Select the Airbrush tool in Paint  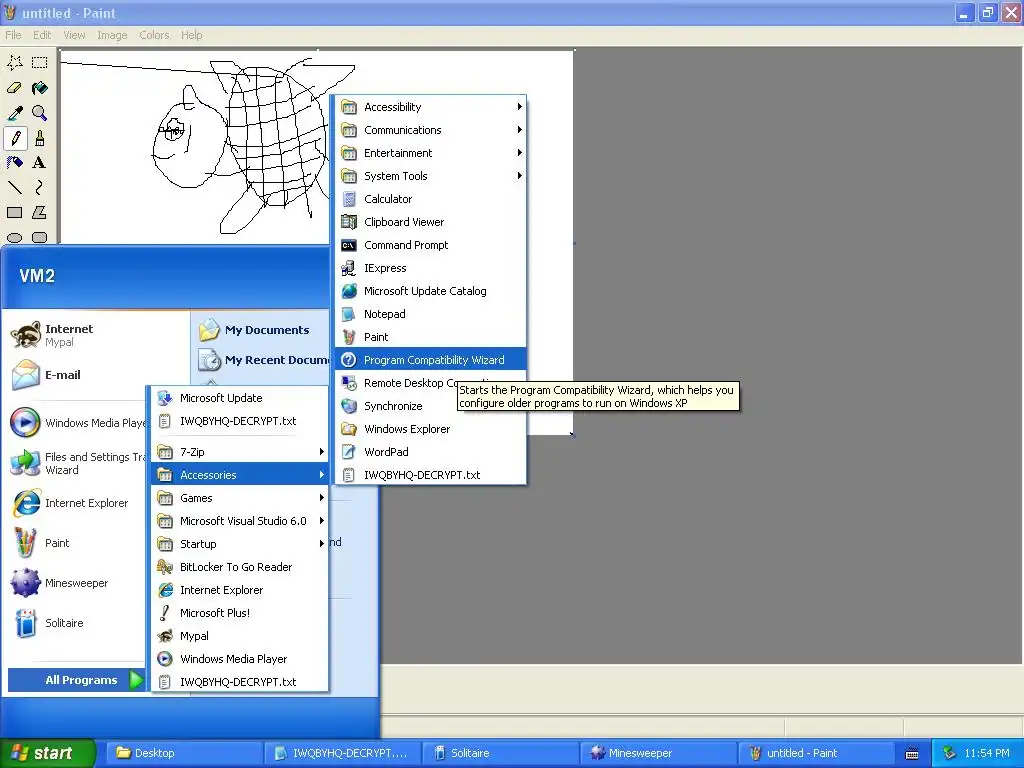pyautogui.click(x=15, y=163)
